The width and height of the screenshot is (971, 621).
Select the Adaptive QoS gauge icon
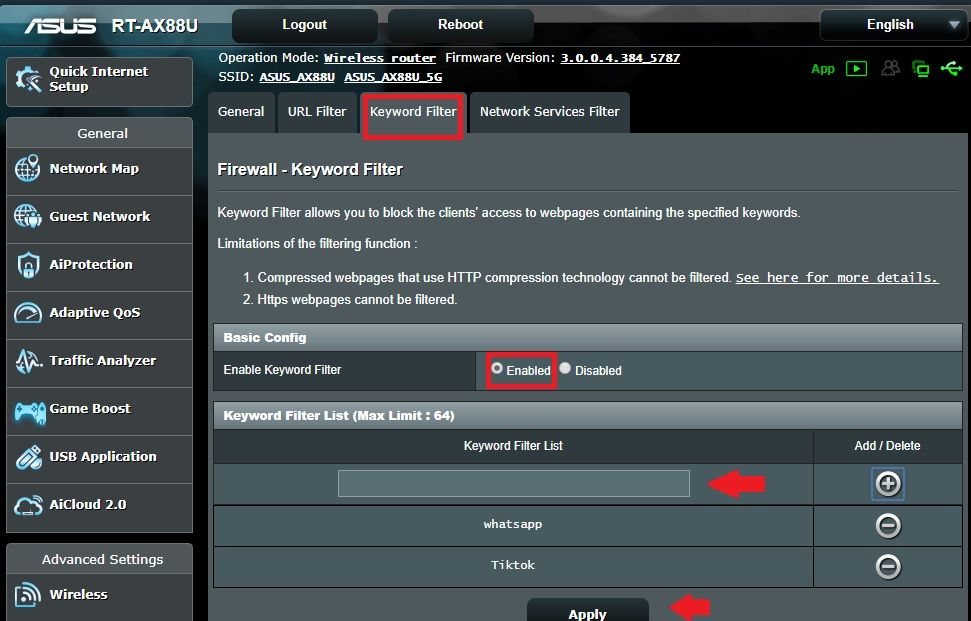tap(28, 313)
